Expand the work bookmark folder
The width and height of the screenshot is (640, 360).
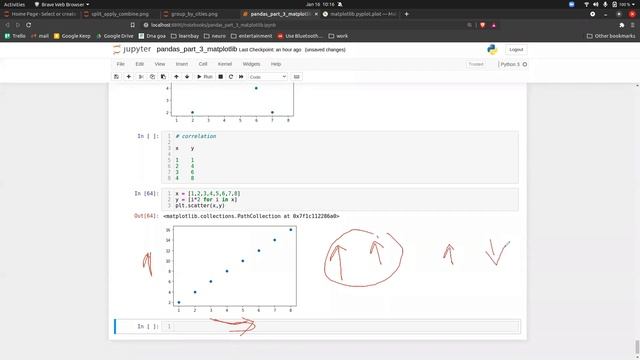[x=338, y=36]
